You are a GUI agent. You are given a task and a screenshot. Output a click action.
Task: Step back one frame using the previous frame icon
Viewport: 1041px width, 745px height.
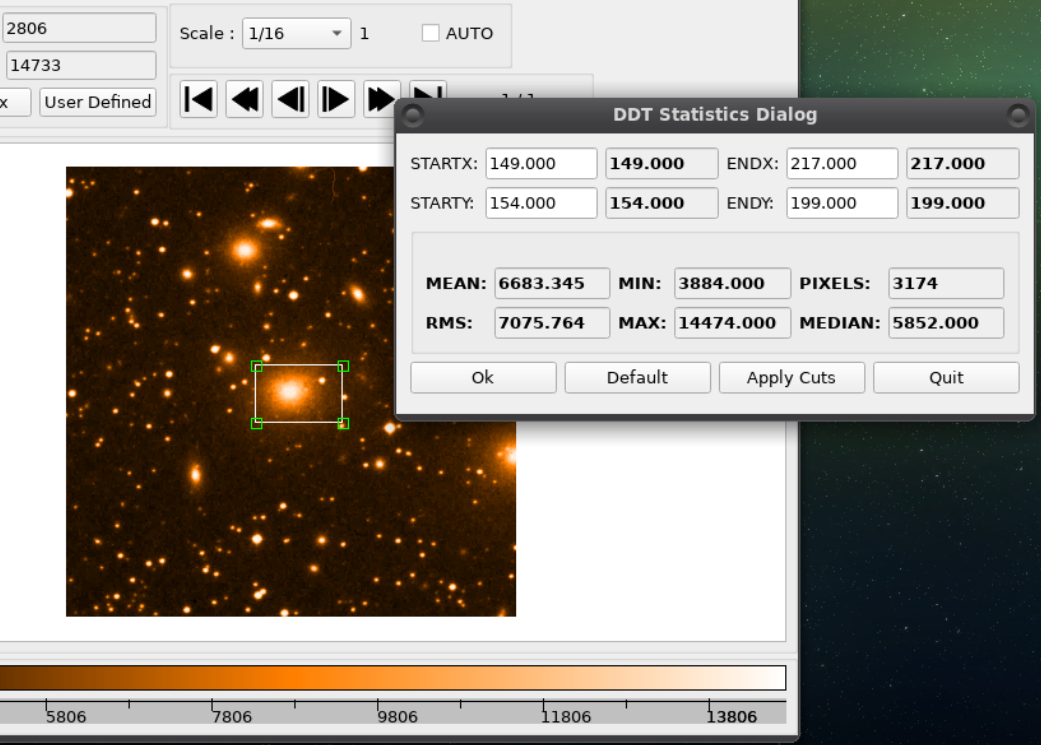tap(289, 99)
